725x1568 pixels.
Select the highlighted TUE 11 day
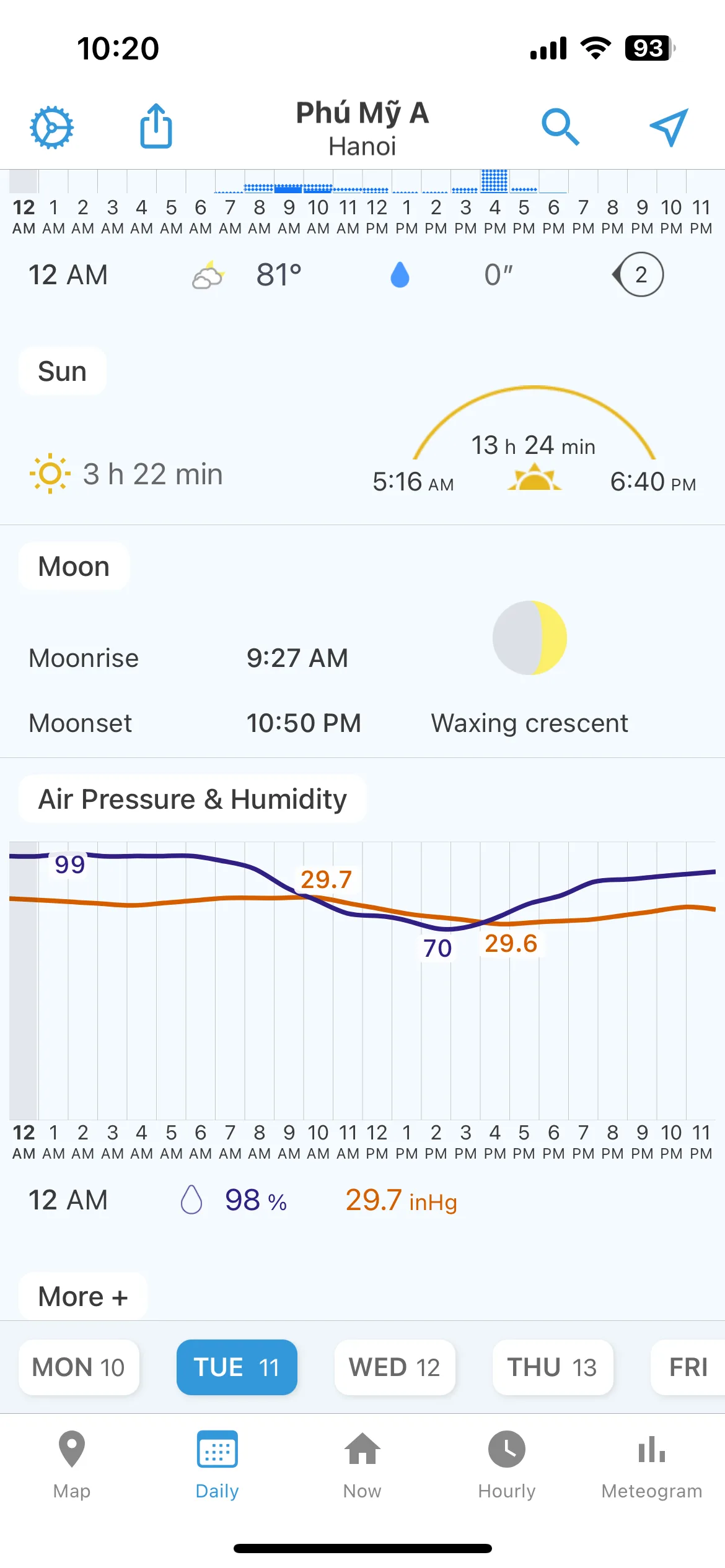coord(237,1367)
